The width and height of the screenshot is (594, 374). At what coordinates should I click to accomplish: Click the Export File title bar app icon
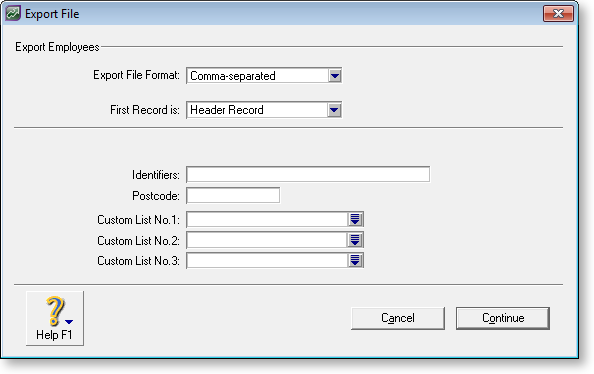pos(13,14)
